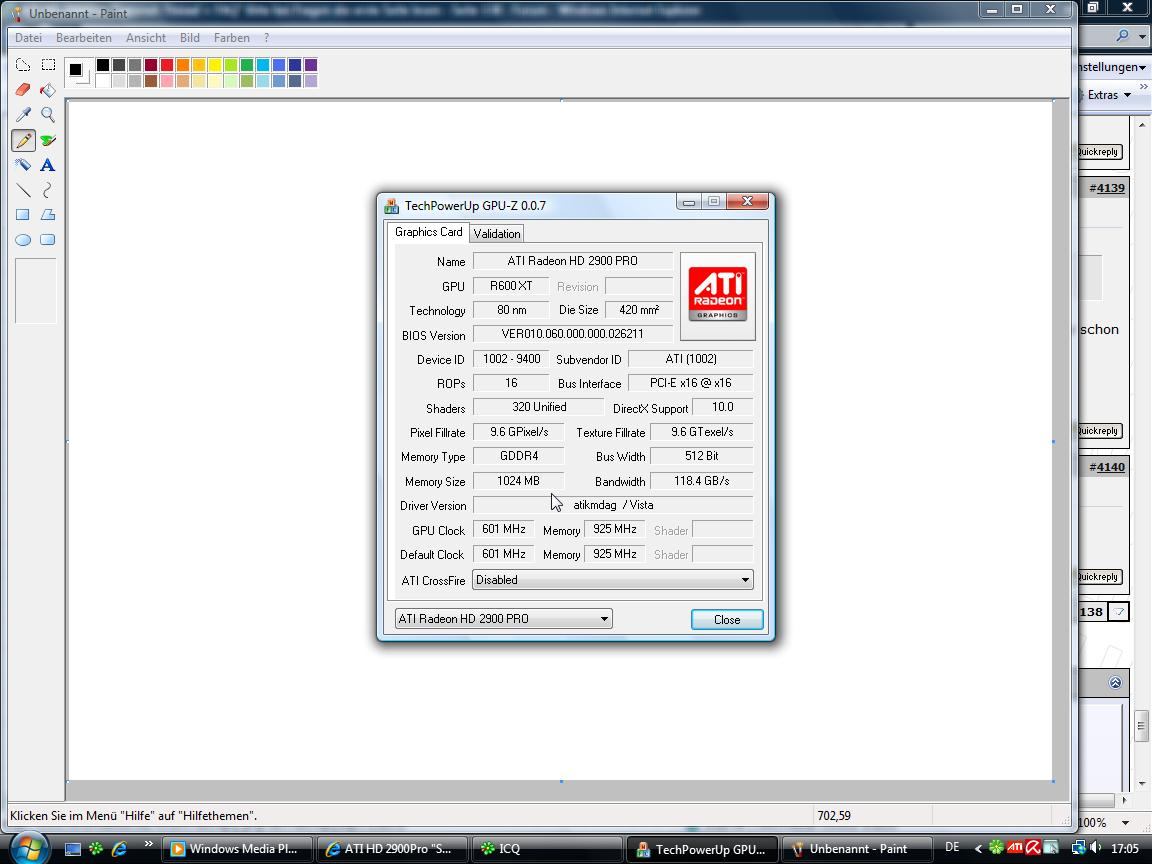
Task: Select the Ellipse shape tool
Action: click(x=23, y=240)
